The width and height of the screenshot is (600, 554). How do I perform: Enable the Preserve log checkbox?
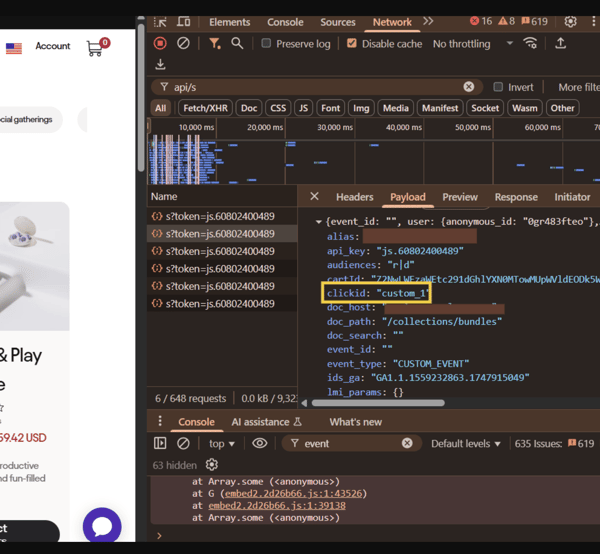click(266, 43)
